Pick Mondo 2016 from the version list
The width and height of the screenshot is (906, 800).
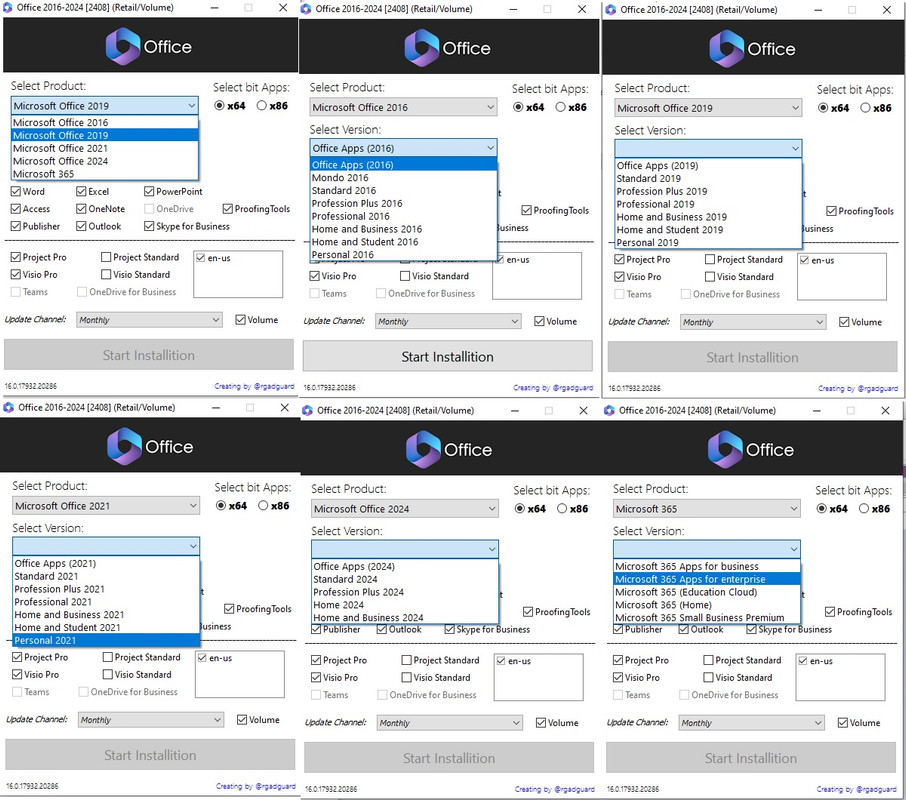(403, 178)
